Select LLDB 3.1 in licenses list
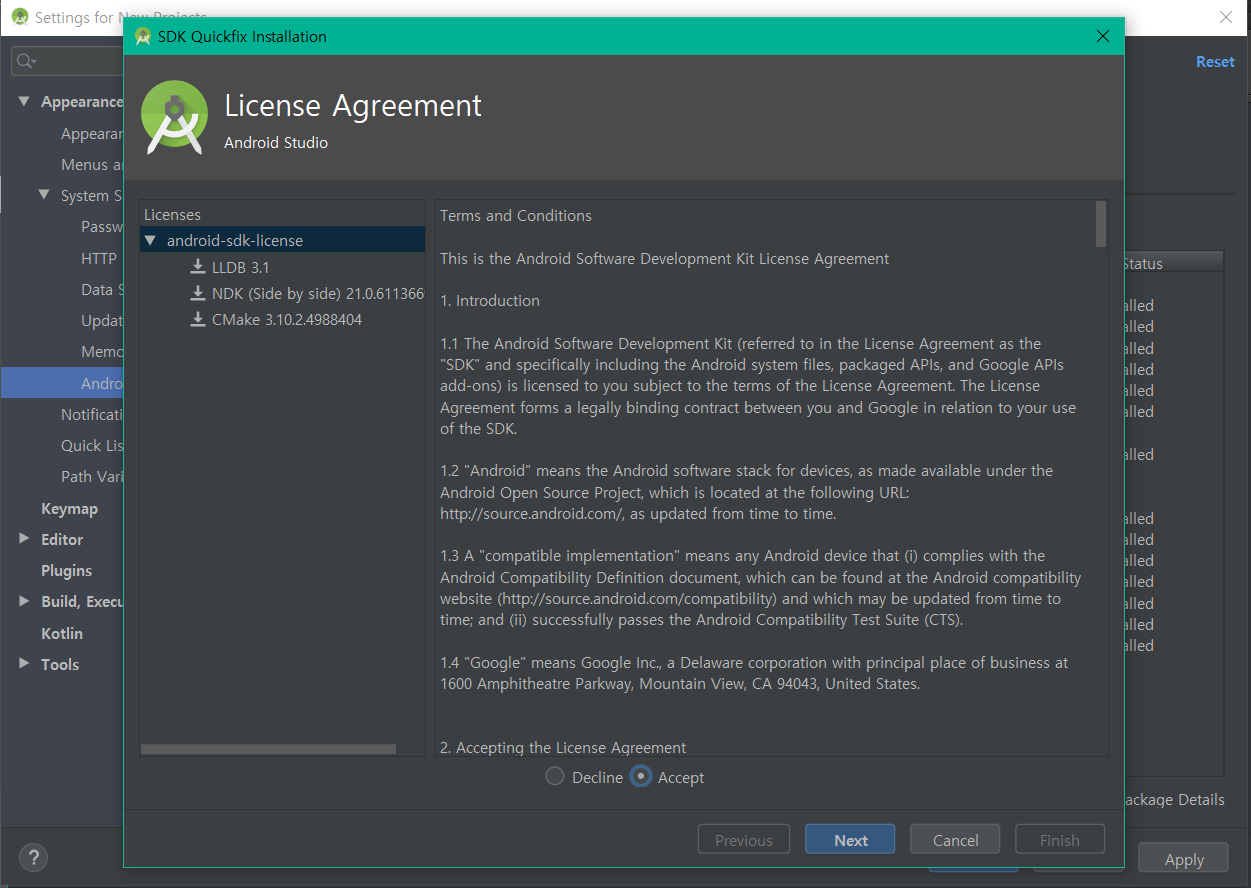 [x=240, y=267]
